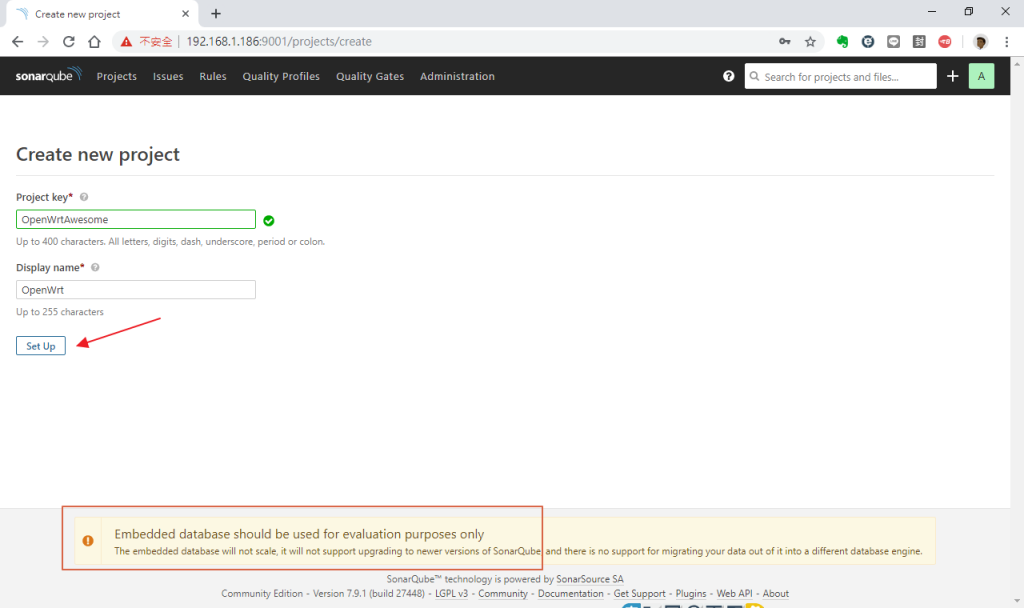
Task: Bookmark this page with star icon
Action: 810,42
